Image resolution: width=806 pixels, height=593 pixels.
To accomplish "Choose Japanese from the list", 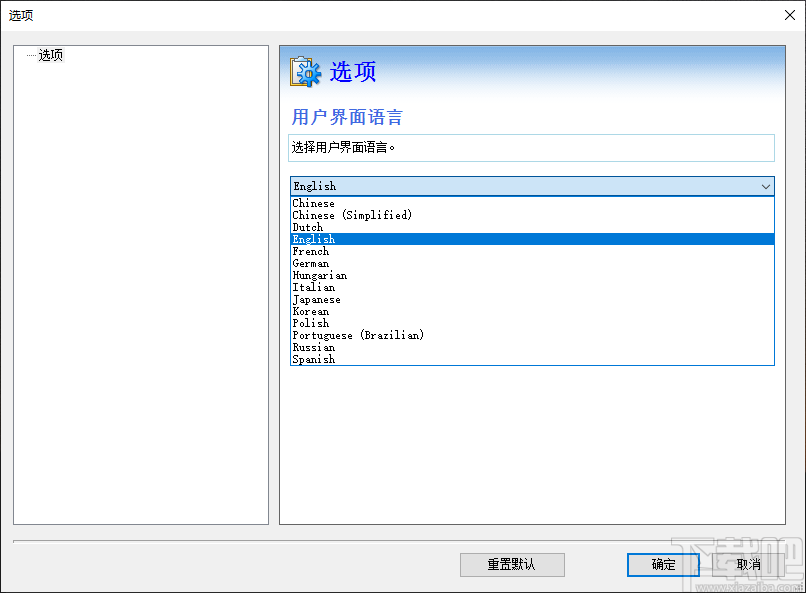I will point(532,299).
